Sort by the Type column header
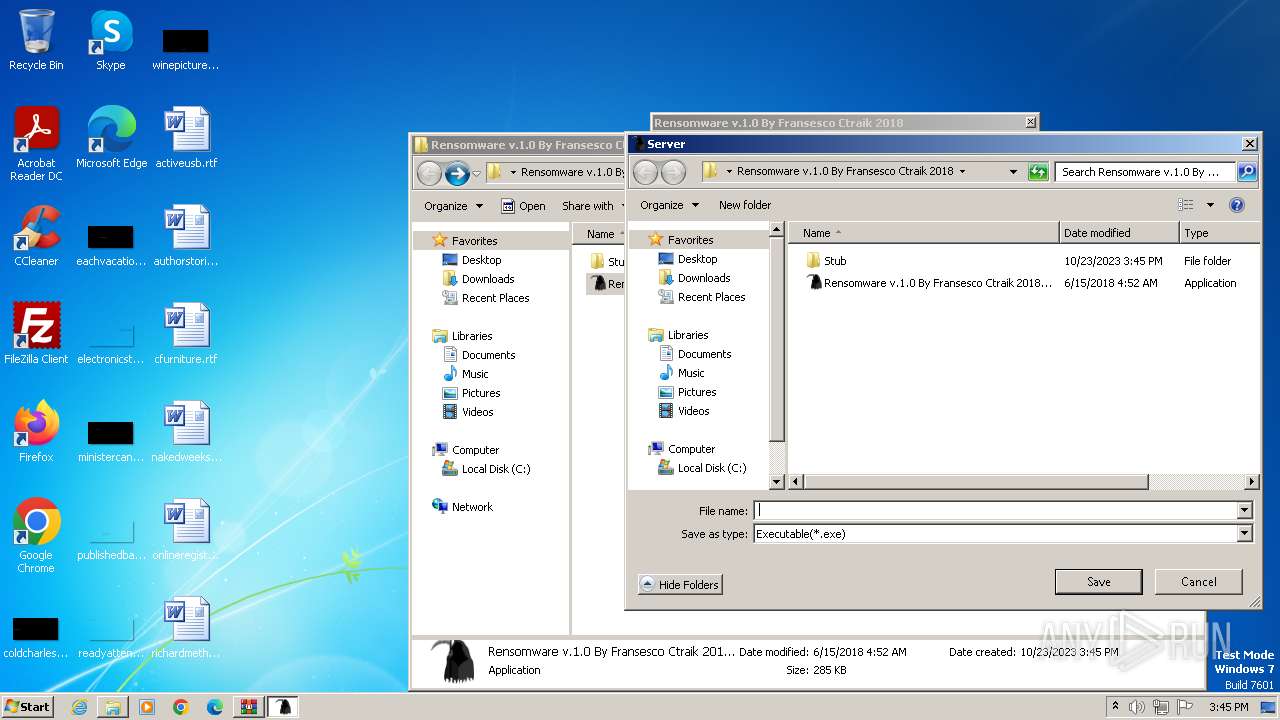Image resolution: width=1280 pixels, height=720 pixels. [1219, 233]
